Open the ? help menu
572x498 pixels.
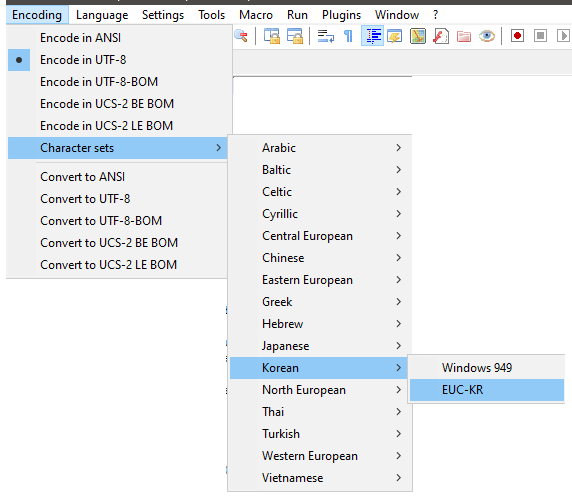435,15
